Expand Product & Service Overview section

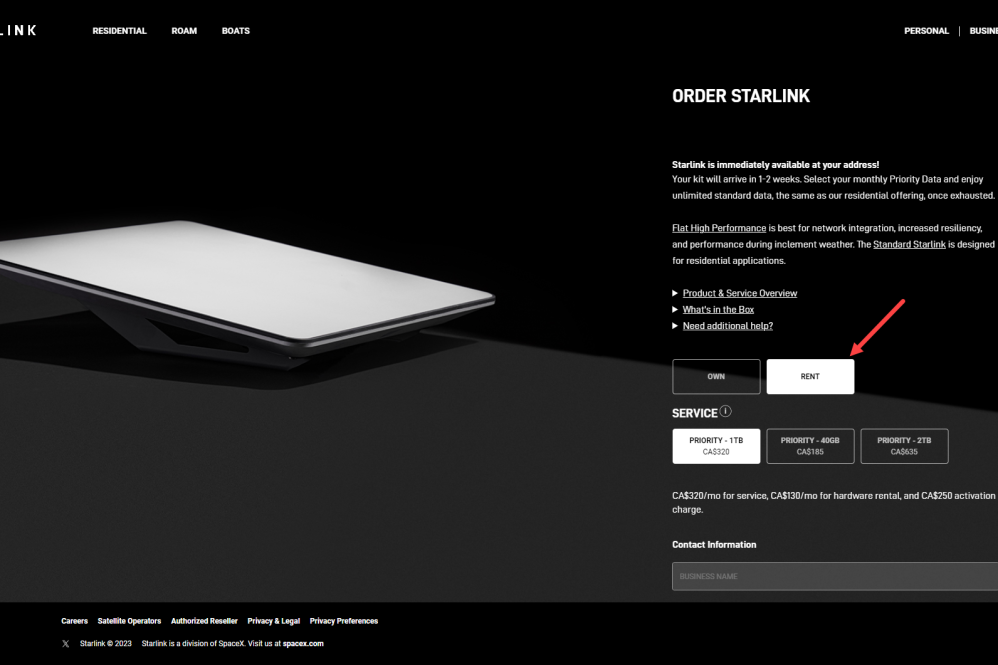(x=740, y=293)
